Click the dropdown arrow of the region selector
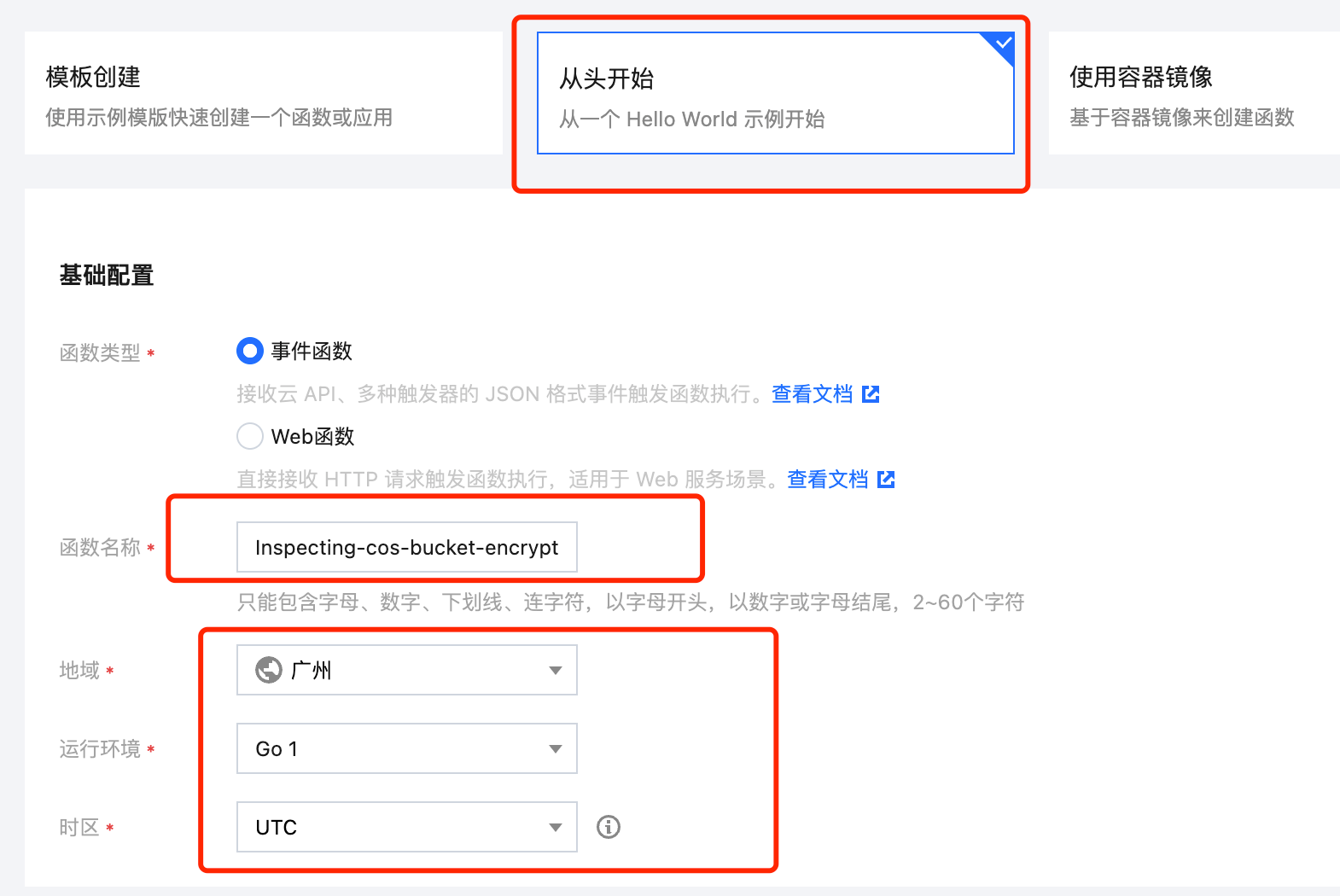This screenshot has width=1340, height=896. coord(556,670)
